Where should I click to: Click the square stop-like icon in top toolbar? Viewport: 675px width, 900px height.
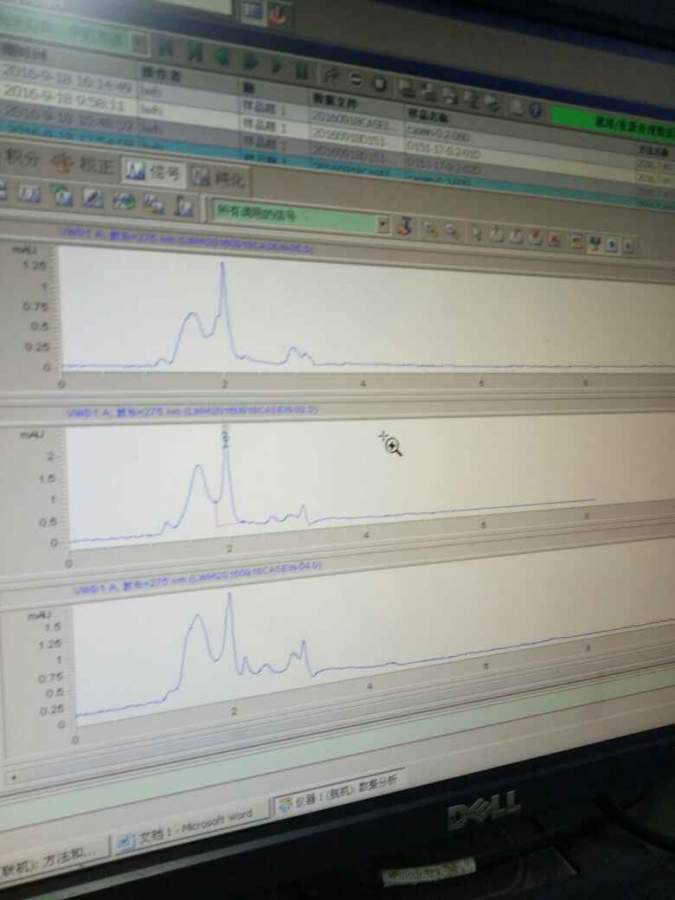point(379,83)
